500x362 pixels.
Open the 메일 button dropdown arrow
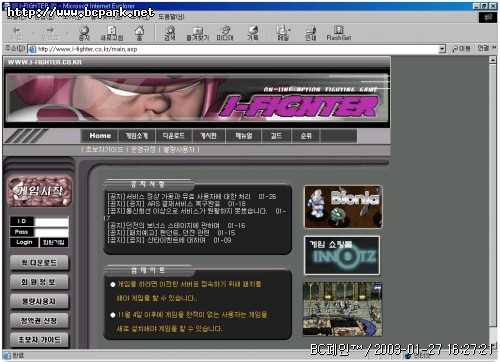(289, 30)
